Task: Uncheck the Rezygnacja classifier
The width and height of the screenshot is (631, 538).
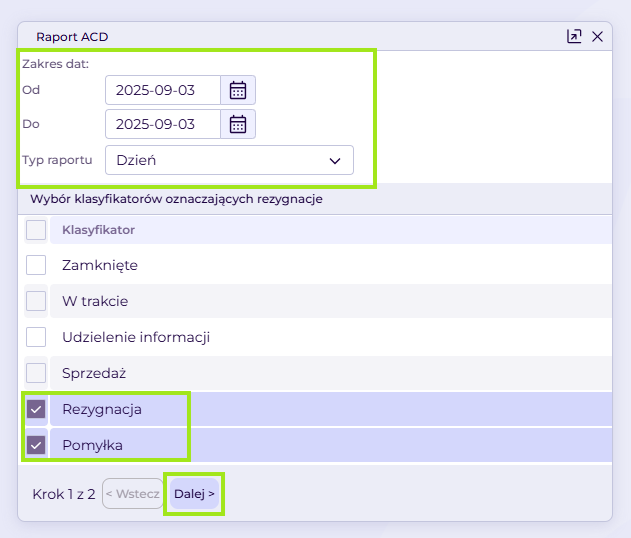Action: 36,410
